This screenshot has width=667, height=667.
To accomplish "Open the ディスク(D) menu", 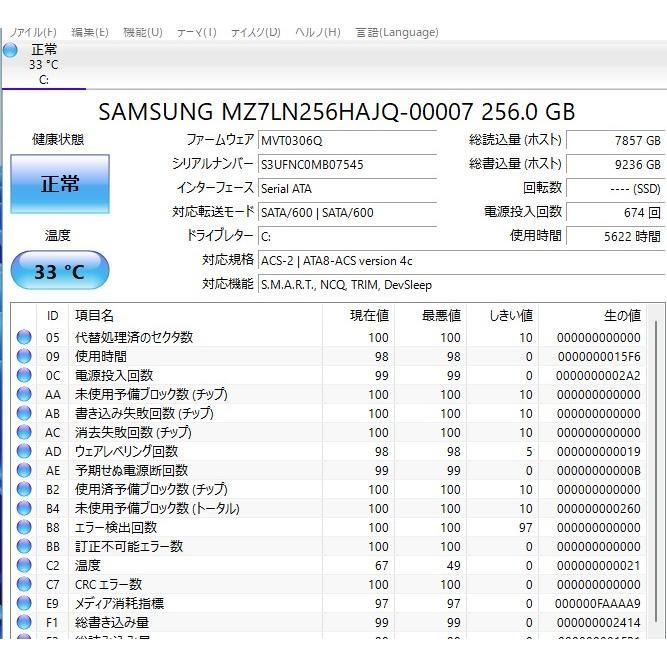I will (255, 32).
